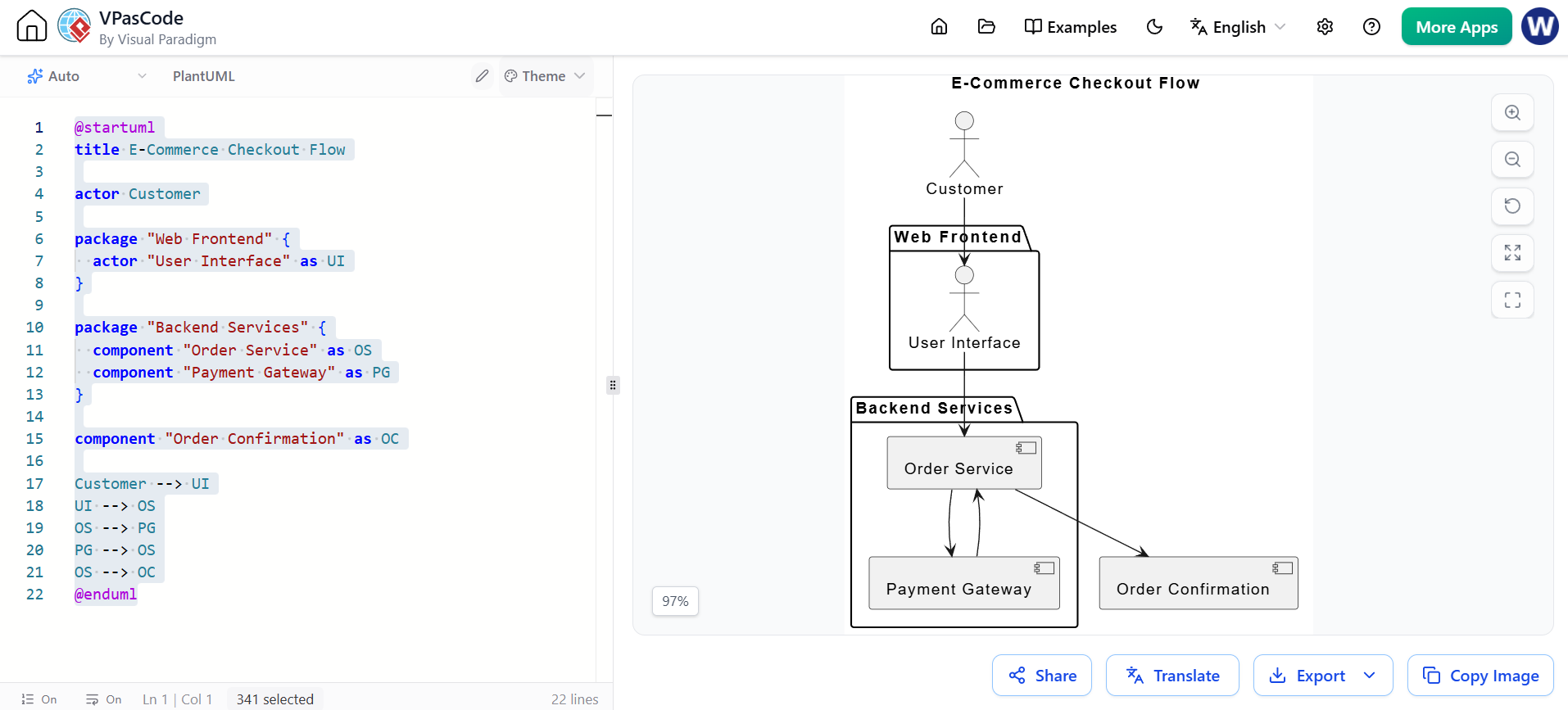Click the Order Confirmation component box

1199,583
